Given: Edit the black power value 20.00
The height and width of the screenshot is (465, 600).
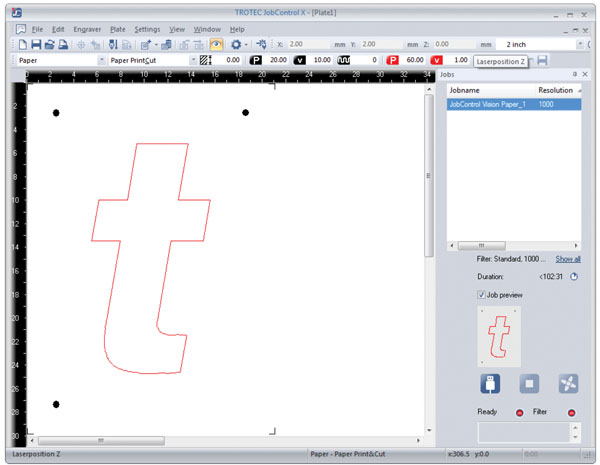Looking at the screenshot, I should coord(275,60).
